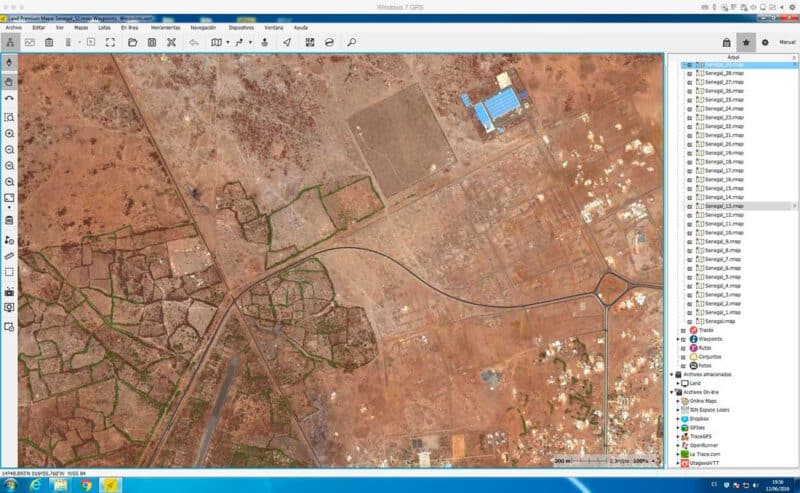
Task: Click the north compass orientation tool
Action: pyautogui.click(x=9, y=62)
